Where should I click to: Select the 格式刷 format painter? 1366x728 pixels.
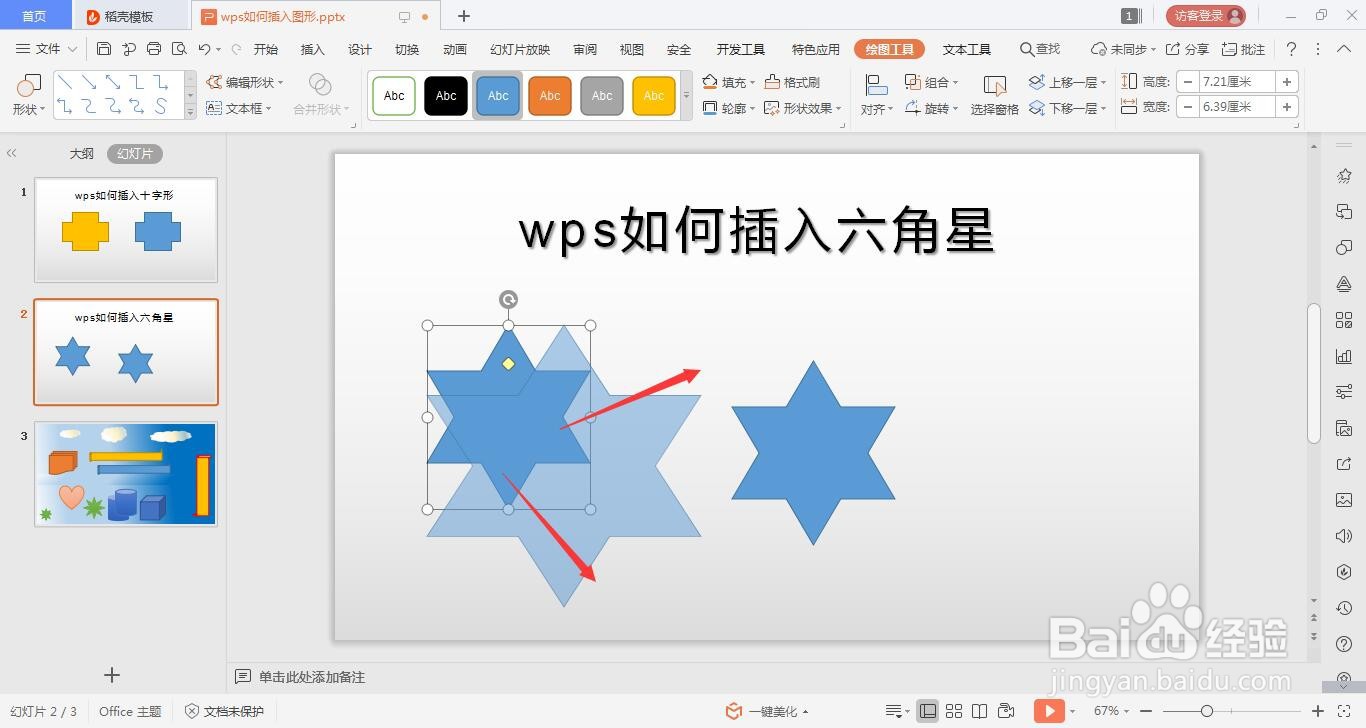pos(793,82)
